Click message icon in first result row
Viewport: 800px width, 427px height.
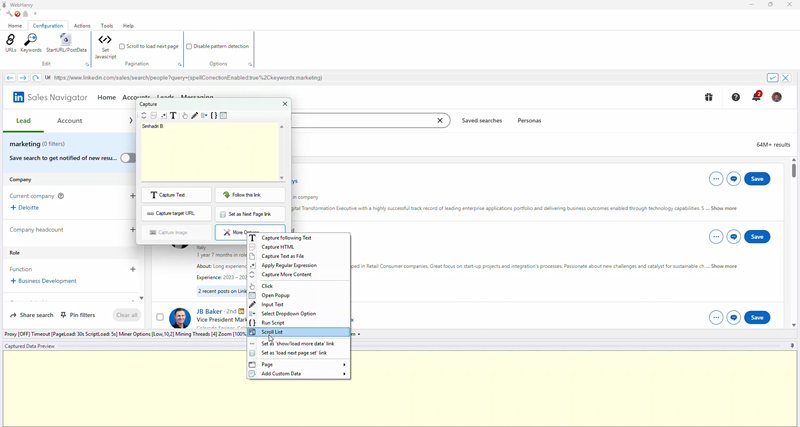[x=734, y=179]
